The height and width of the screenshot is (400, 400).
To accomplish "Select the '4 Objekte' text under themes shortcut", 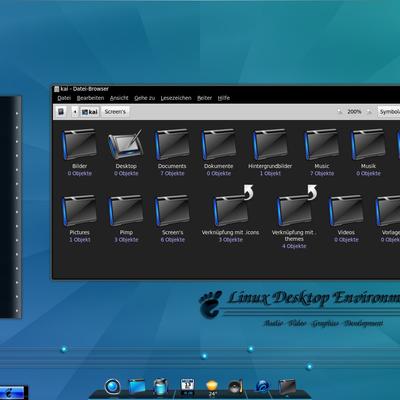I will [x=294, y=246].
